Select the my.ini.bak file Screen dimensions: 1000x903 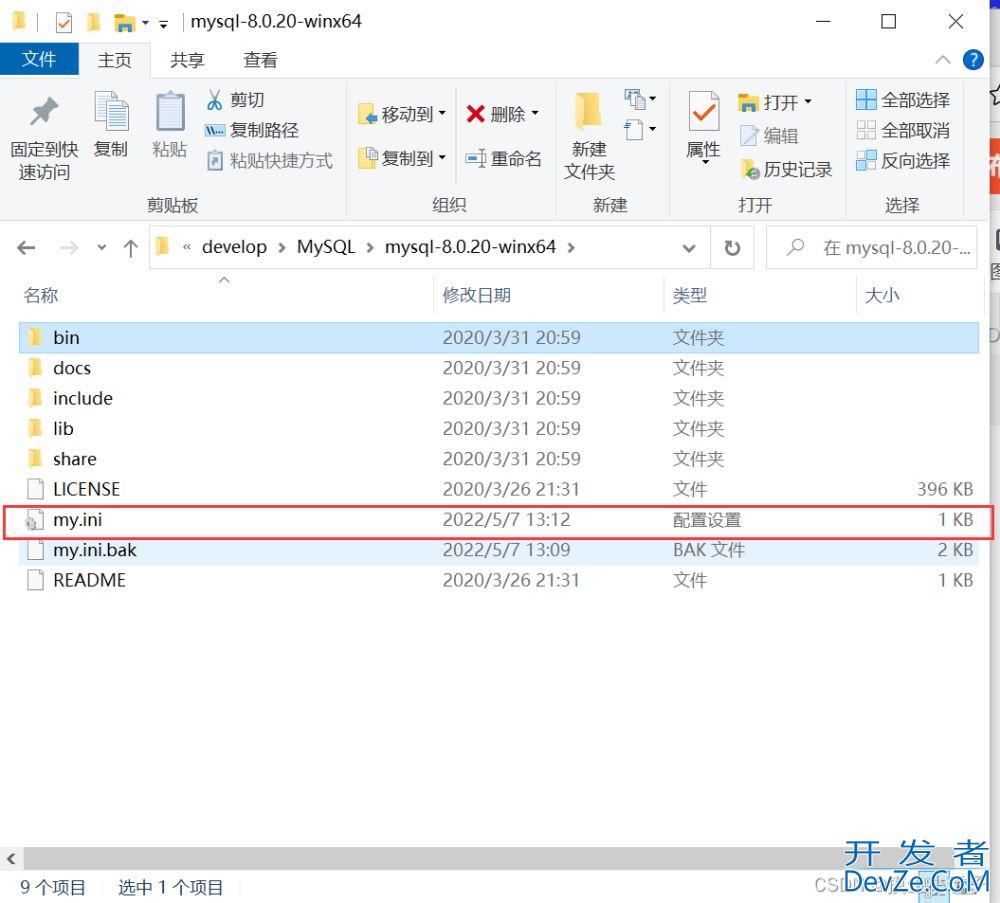coord(499,550)
